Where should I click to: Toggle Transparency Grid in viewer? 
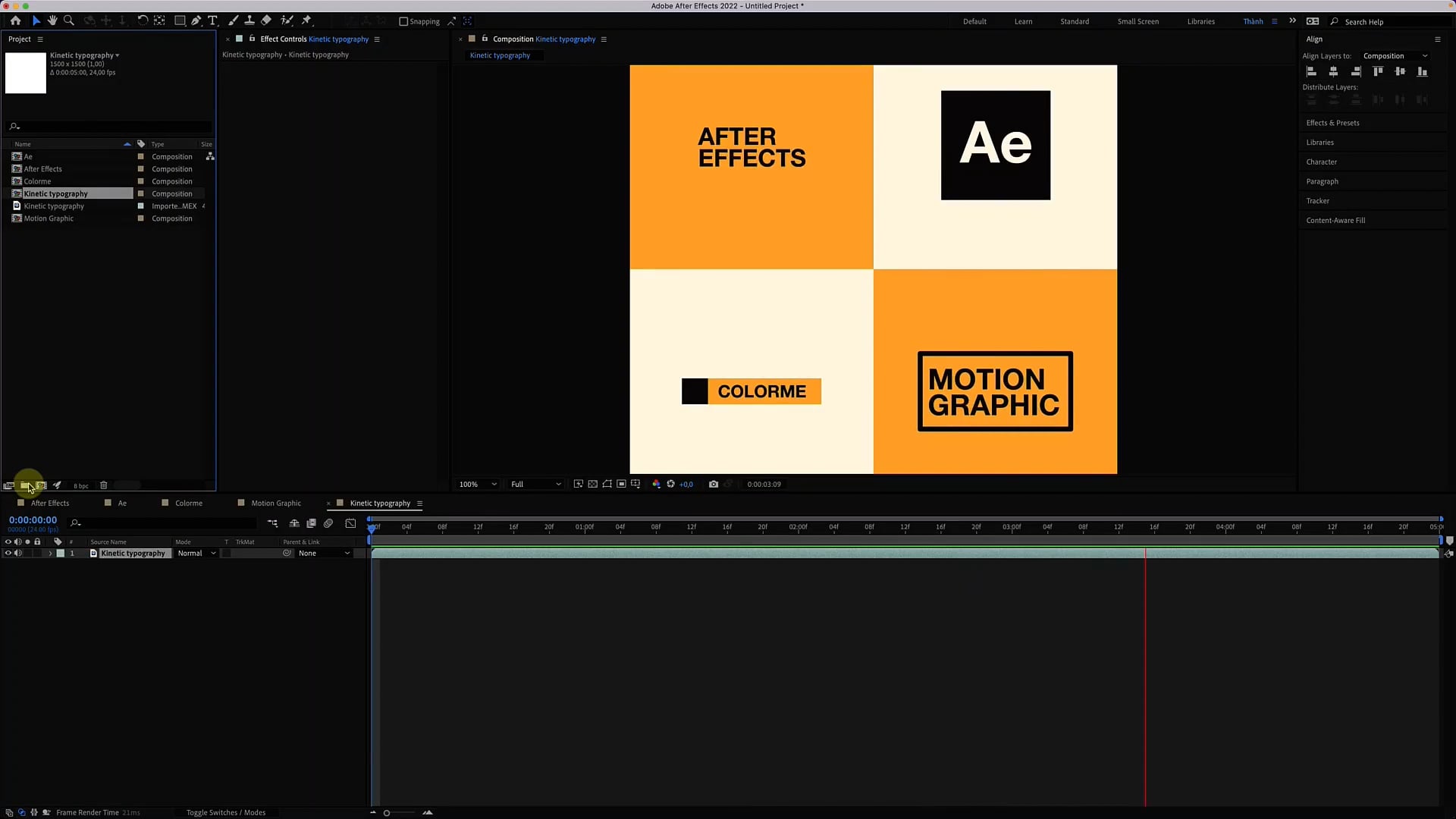tap(593, 485)
